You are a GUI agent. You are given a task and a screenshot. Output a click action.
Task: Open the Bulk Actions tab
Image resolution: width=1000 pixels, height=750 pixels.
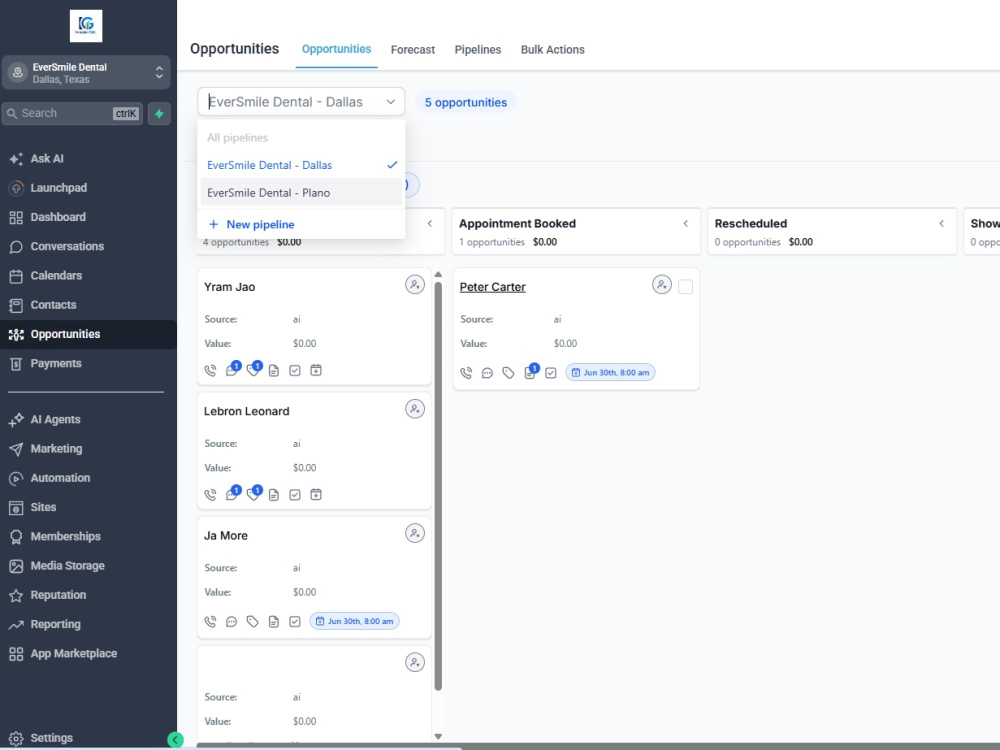(x=552, y=50)
